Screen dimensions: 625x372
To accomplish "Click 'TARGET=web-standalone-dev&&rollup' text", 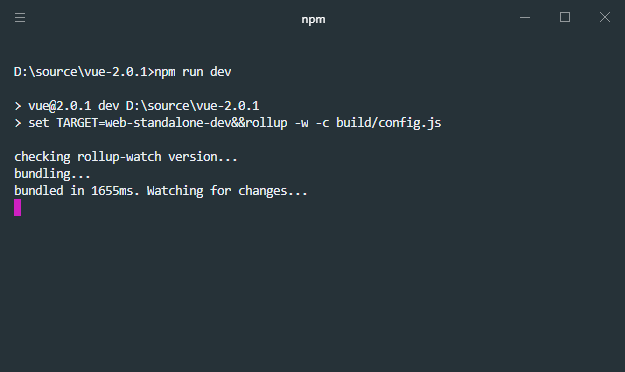I will pyautogui.click(x=172, y=123).
